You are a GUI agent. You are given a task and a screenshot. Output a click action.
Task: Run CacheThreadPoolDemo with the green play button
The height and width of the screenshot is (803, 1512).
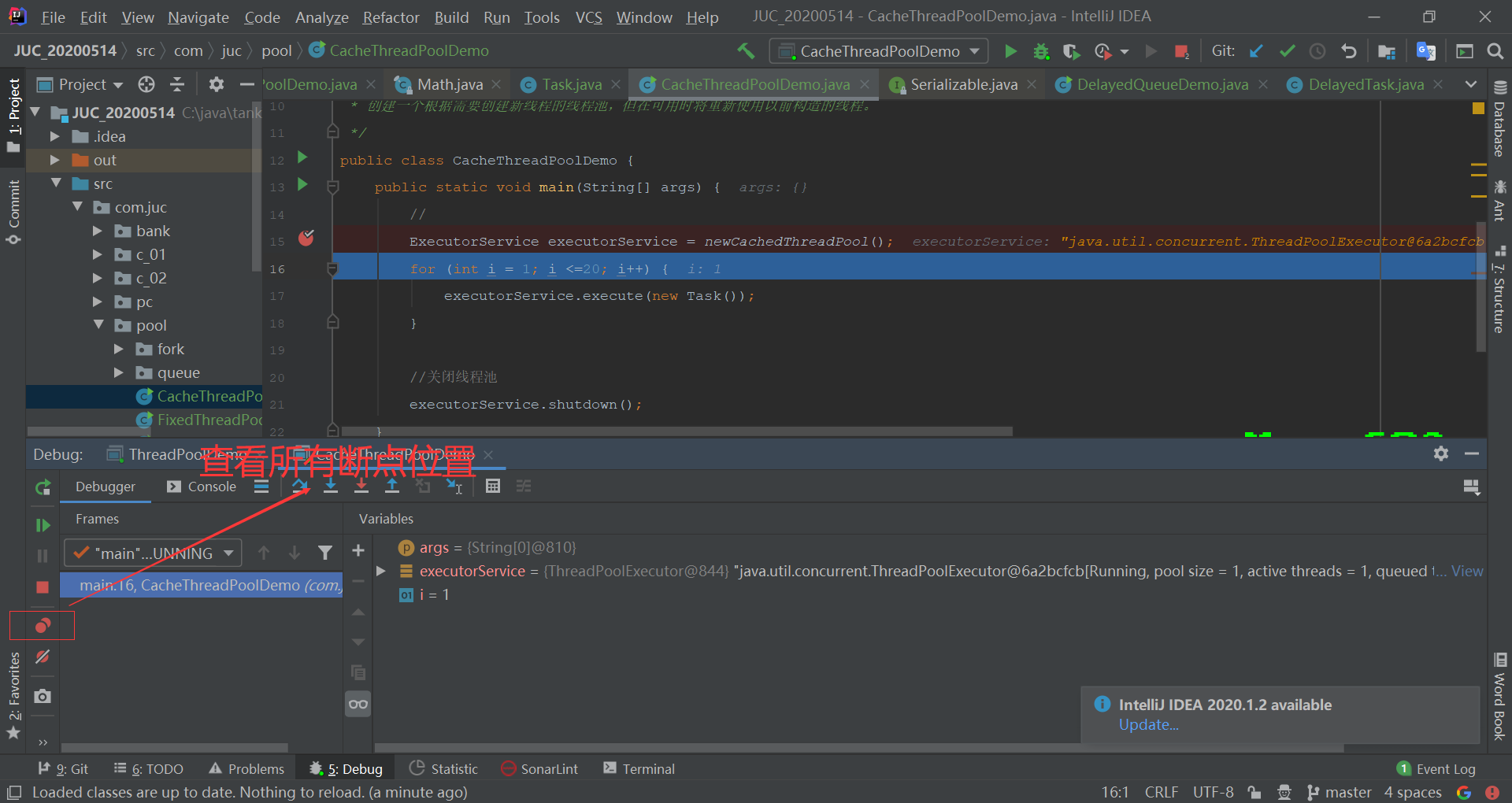click(x=1010, y=51)
